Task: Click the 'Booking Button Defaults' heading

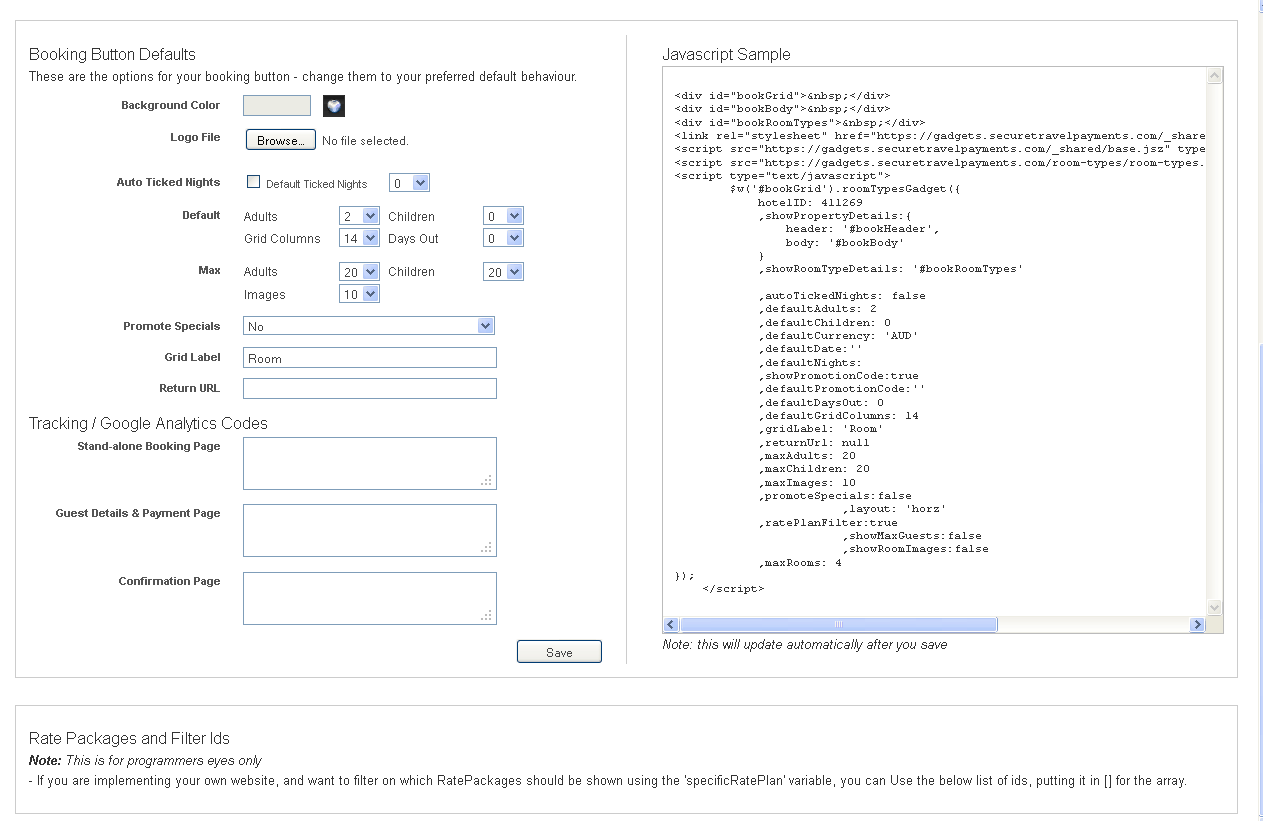Action: click(112, 54)
